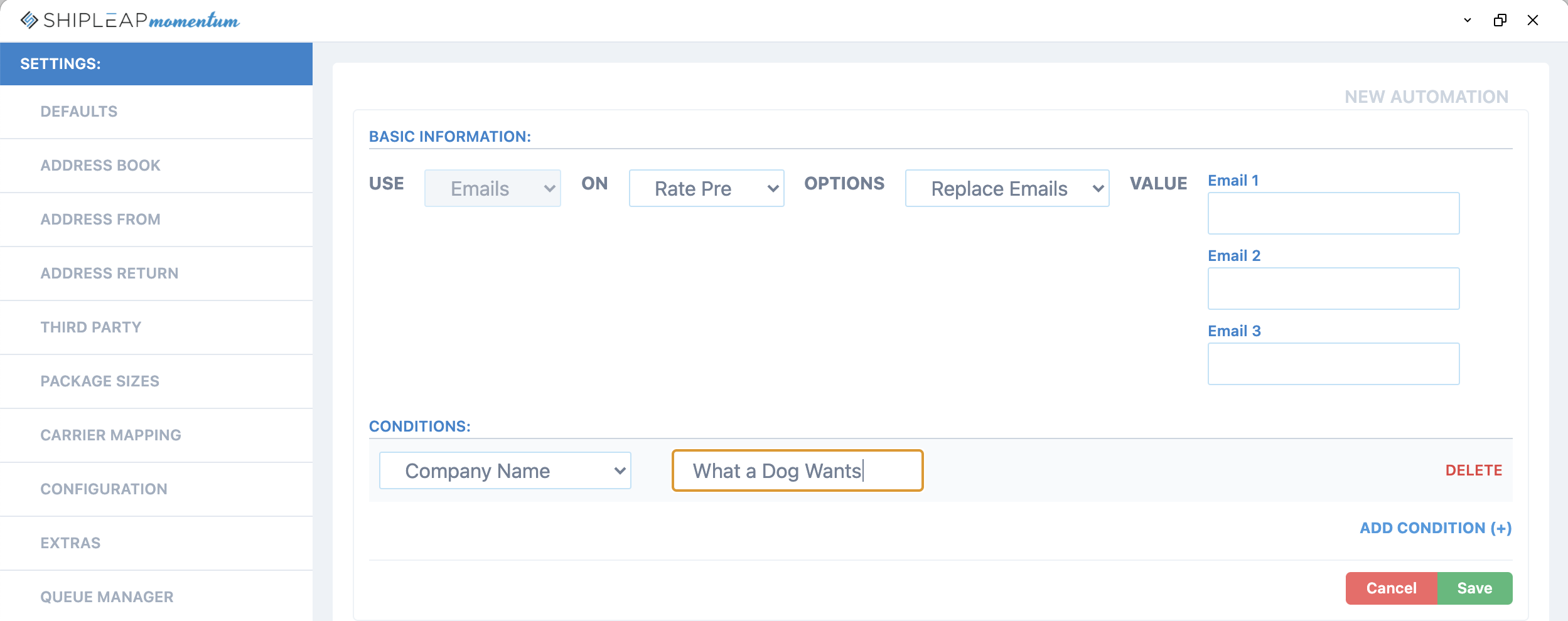1568x621 pixels.
Task: Click the BASIC INFORMATION: section label
Action: (x=450, y=137)
